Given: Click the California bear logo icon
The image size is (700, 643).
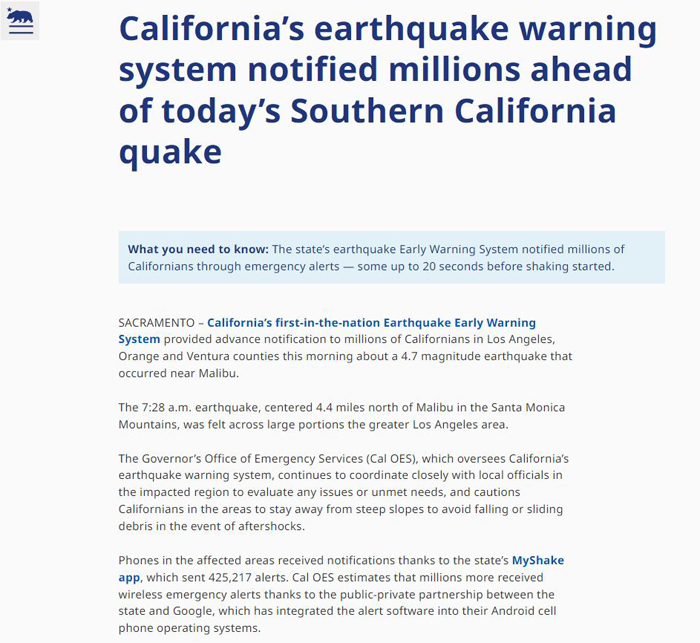Looking at the screenshot, I should [20, 21].
